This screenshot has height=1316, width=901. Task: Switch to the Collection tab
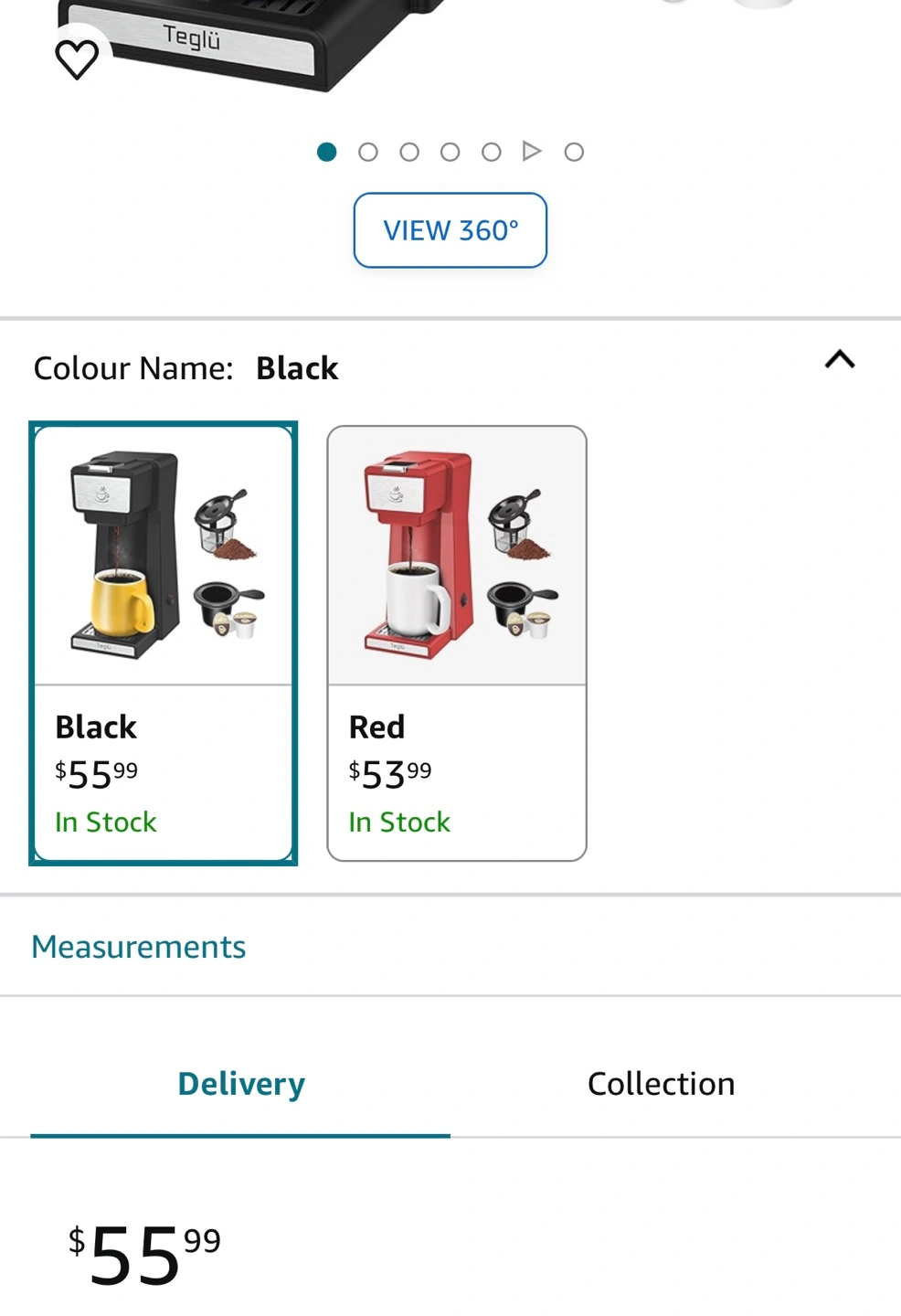(x=661, y=1084)
